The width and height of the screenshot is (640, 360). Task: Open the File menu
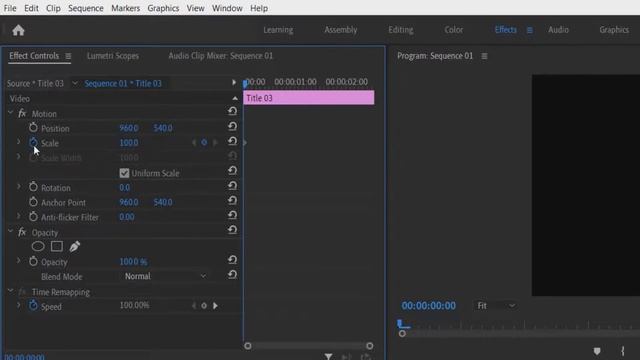click(x=10, y=8)
